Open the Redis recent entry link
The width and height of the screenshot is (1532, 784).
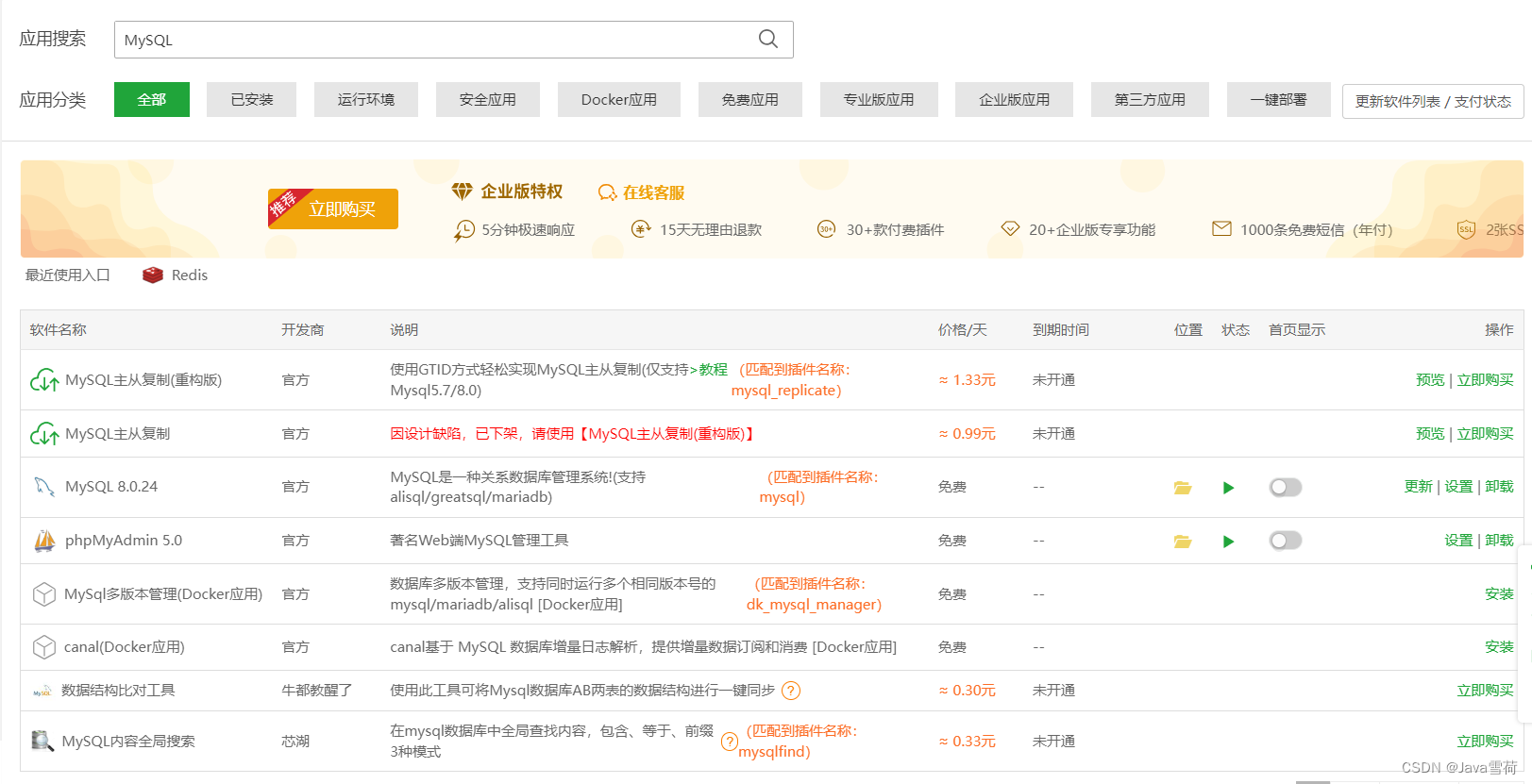pos(190,275)
